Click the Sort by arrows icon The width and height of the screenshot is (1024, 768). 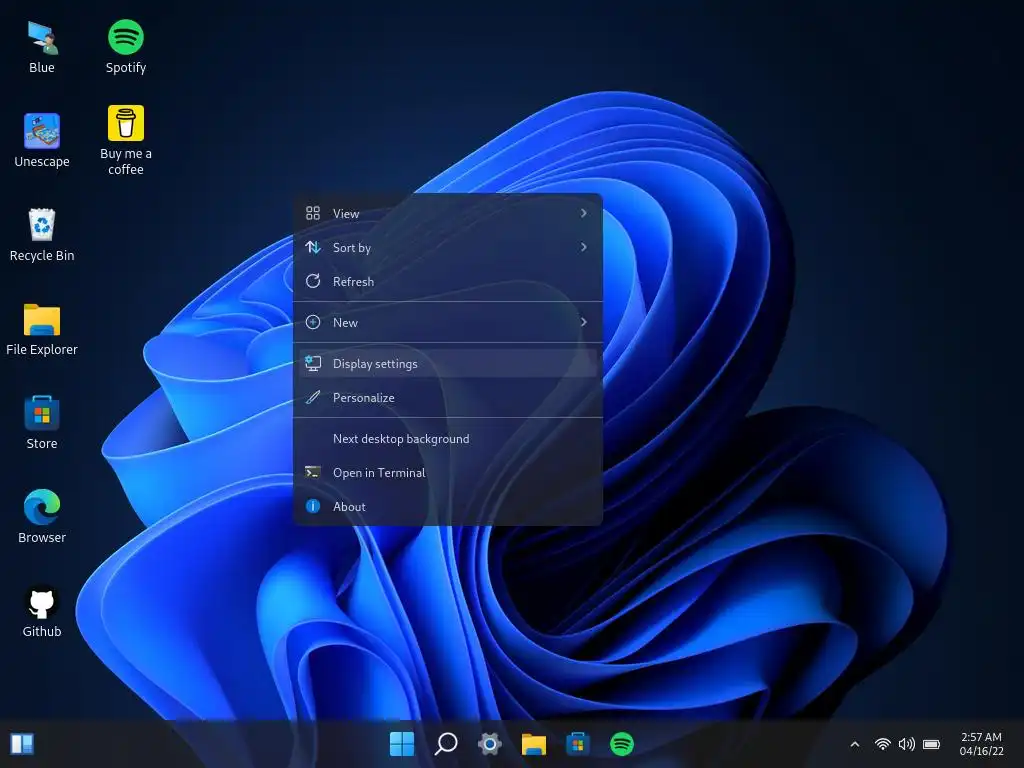pyautogui.click(x=313, y=248)
